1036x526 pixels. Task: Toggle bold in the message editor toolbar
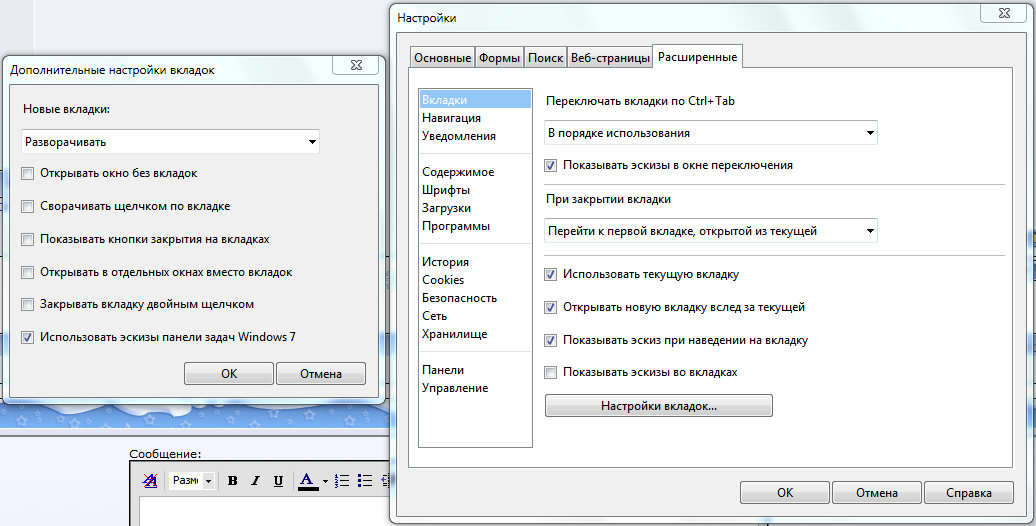233,480
